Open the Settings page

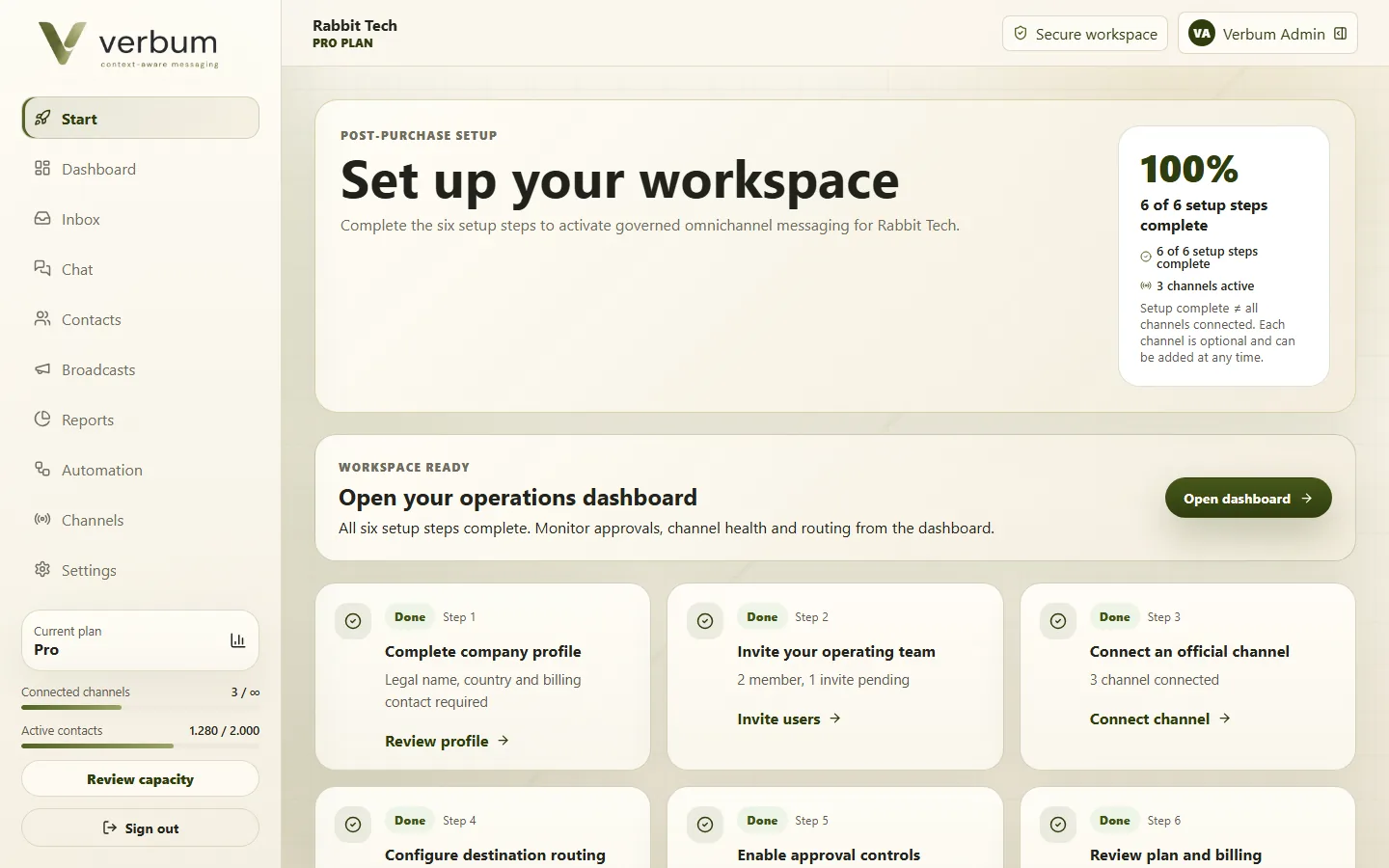140,570
